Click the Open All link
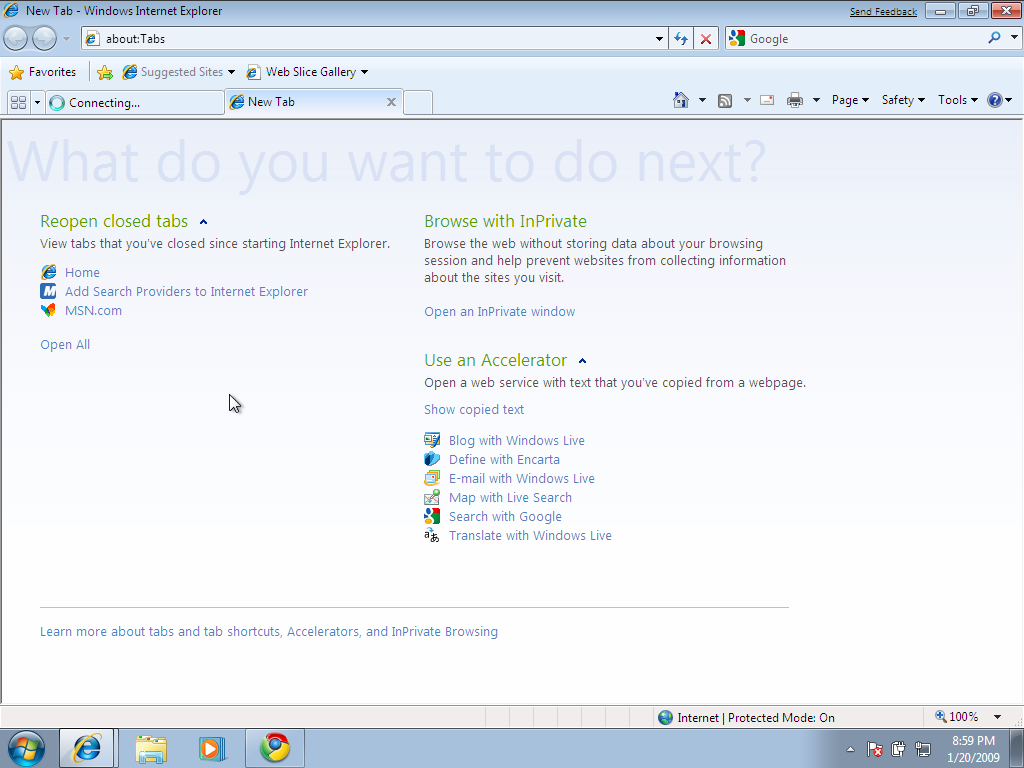The height and width of the screenshot is (768, 1024). pyautogui.click(x=65, y=344)
